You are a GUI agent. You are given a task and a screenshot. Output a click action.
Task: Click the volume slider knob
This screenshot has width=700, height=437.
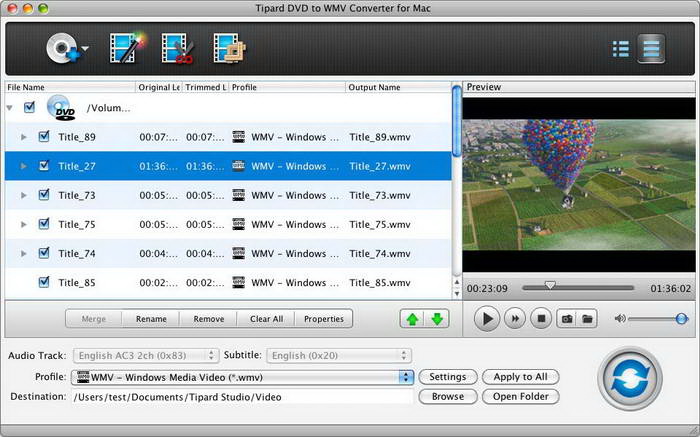coord(681,319)
